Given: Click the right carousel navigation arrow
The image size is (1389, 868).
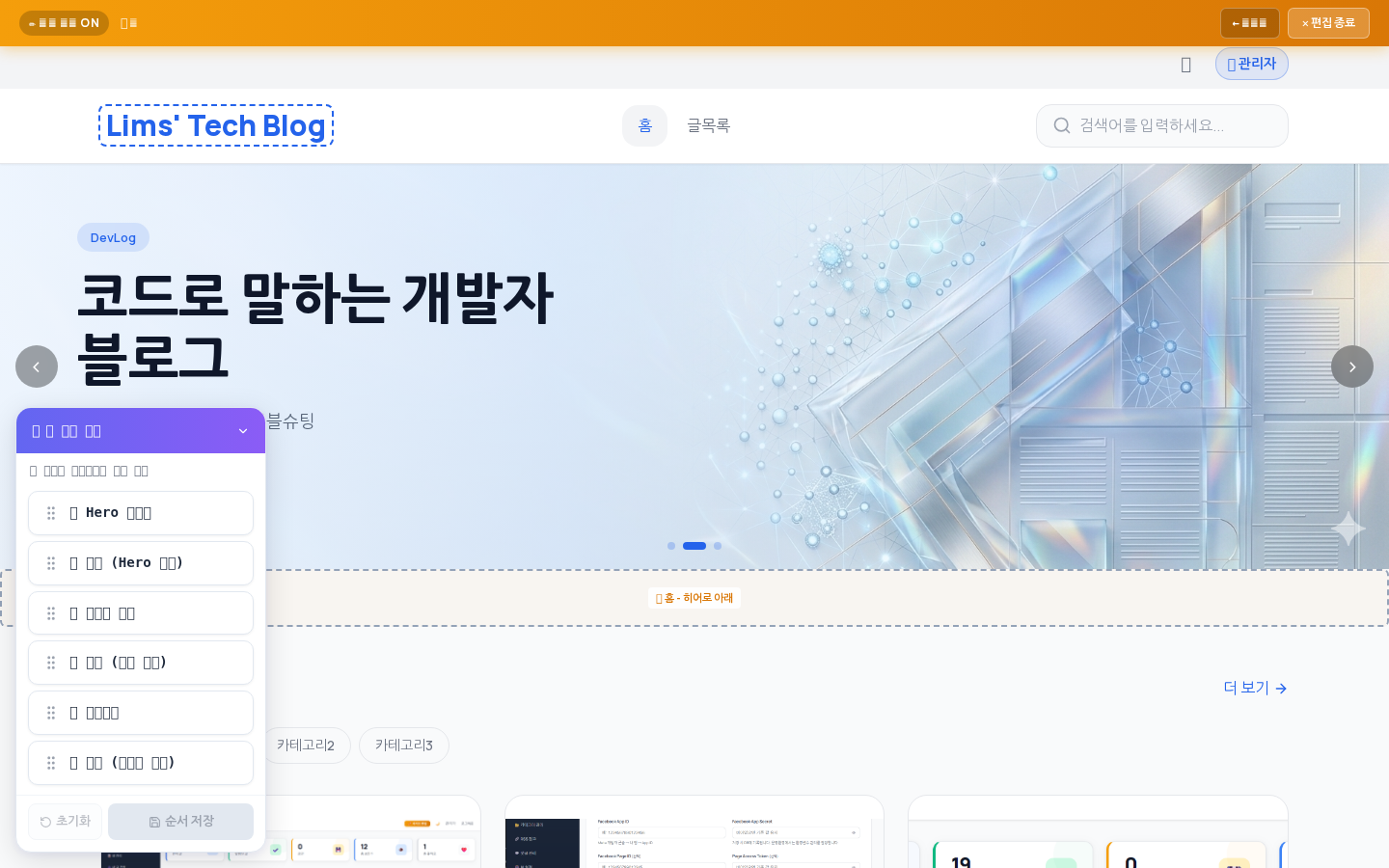Looking at the screenshot, I should (x=1352, y=366).
